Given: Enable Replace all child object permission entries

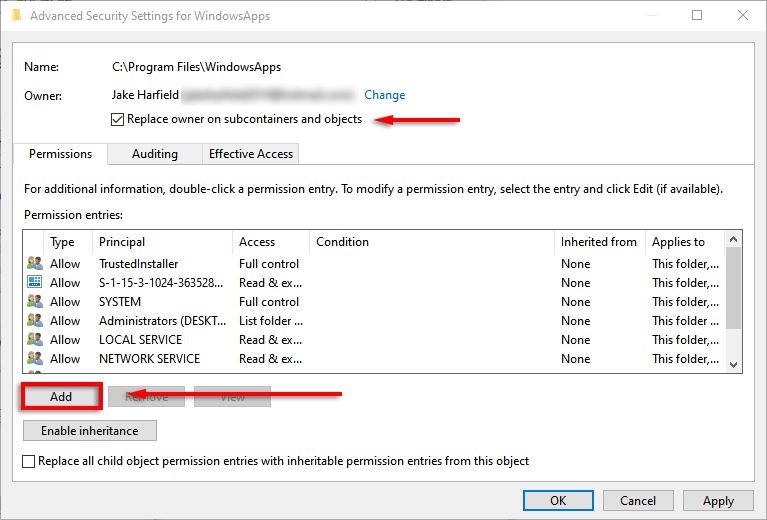Looking at the screenshot, I should [x=29, y=461].
